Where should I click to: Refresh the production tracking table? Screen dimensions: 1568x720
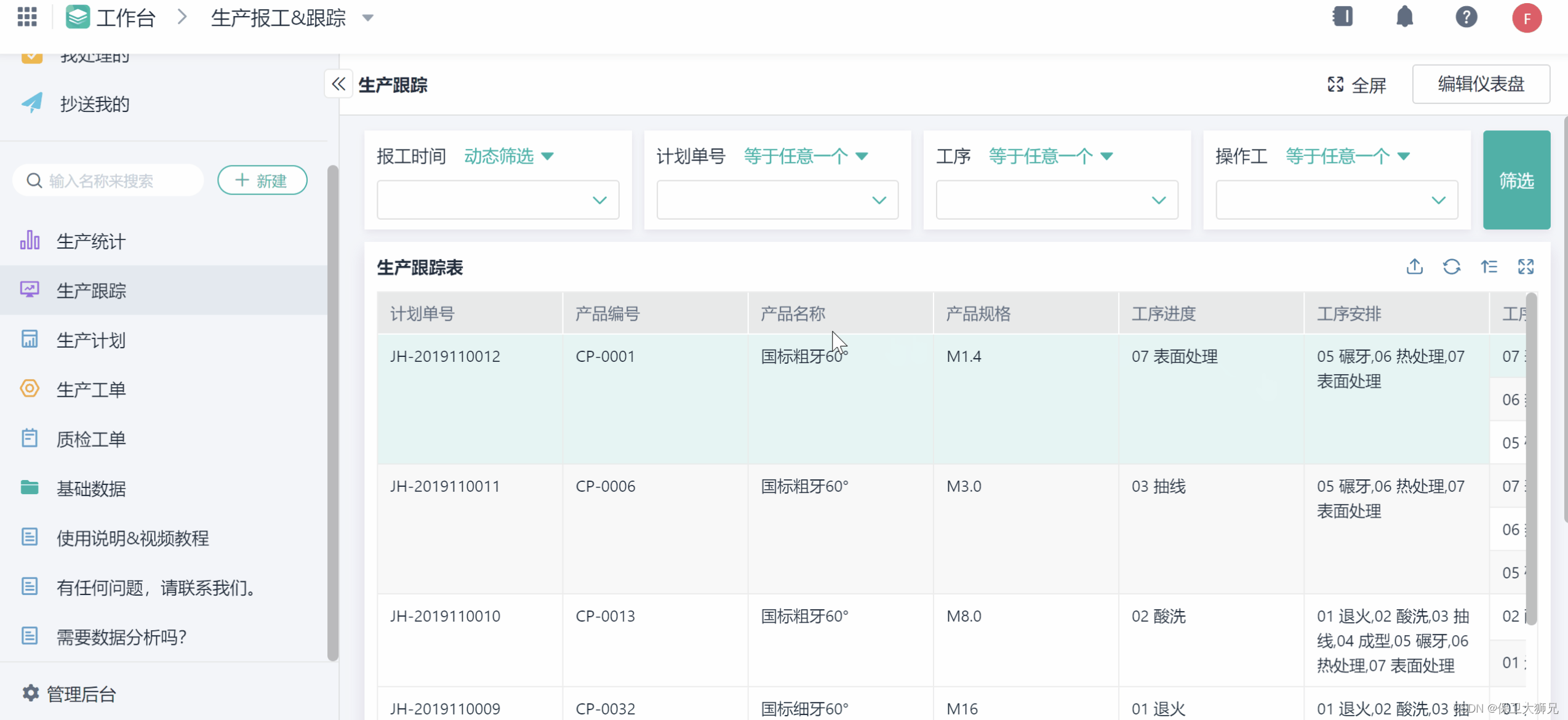pos(1452,266)
